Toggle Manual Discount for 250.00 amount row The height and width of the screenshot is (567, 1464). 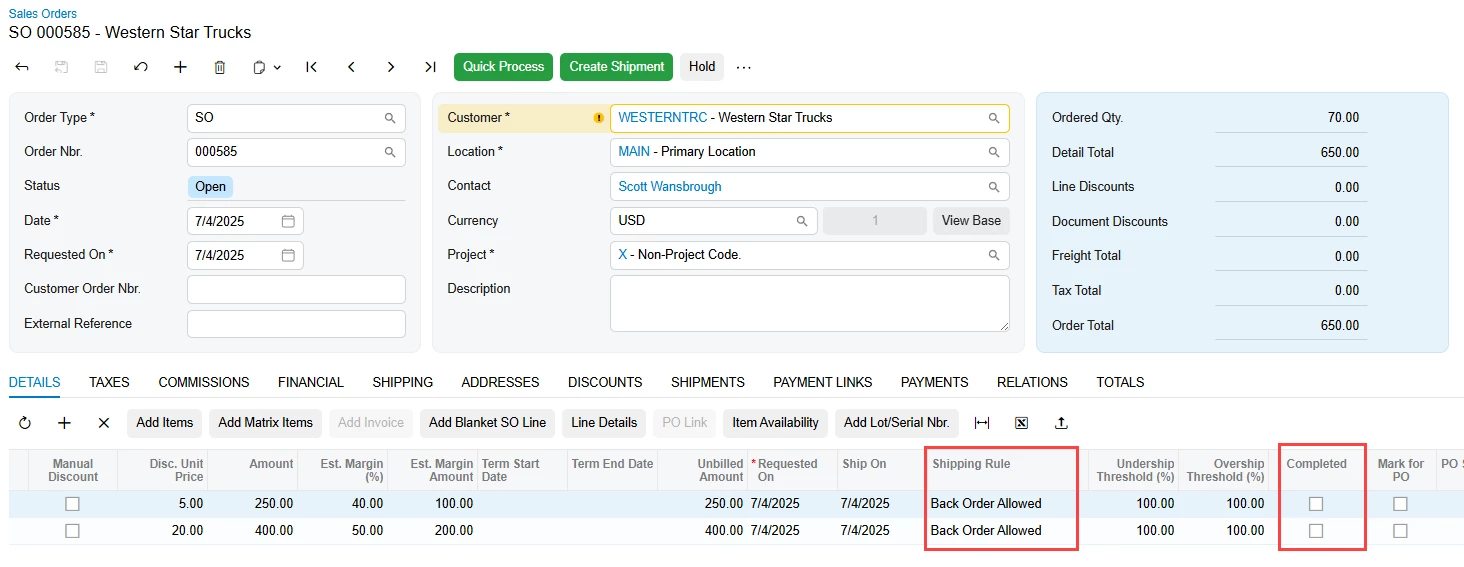coord(72,504)
